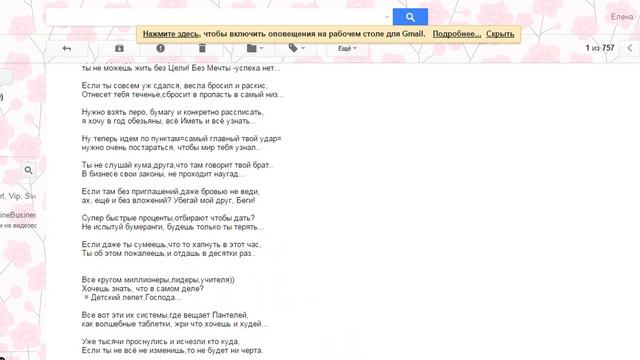Open the Labels tag dropdown
This screenshot has width=640, height=360.
(296, 49)
